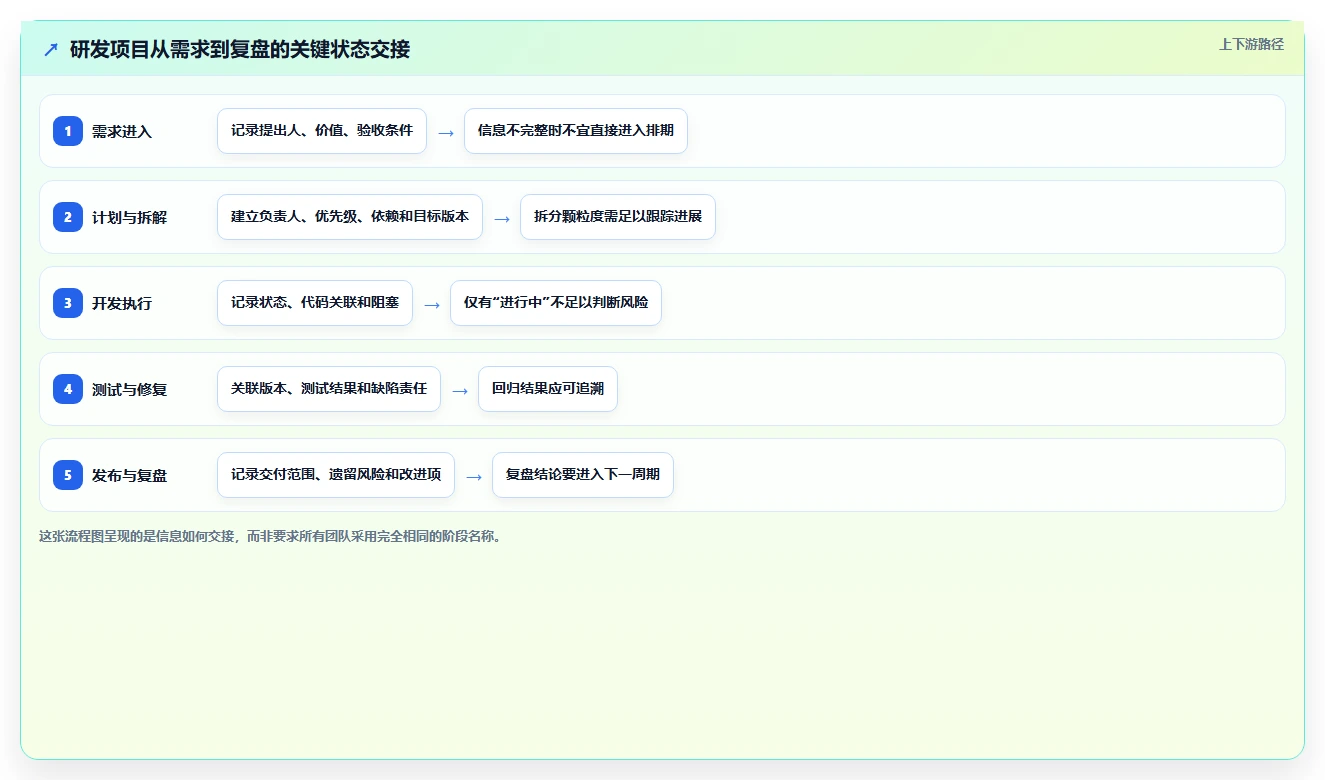
Task: Click the step number 3 badge
Action: tap(68, 303)
